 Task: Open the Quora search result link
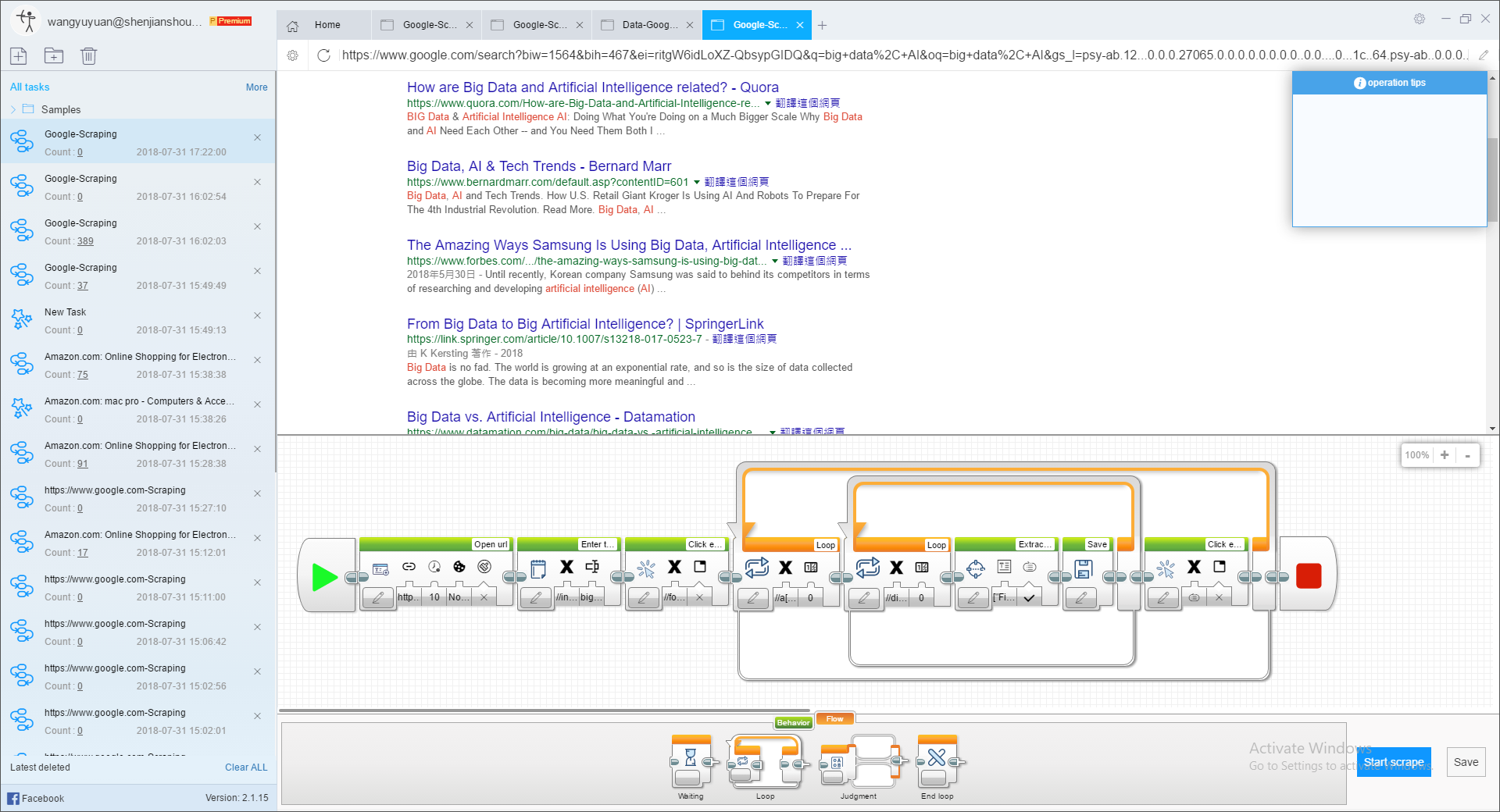[592, 87]
